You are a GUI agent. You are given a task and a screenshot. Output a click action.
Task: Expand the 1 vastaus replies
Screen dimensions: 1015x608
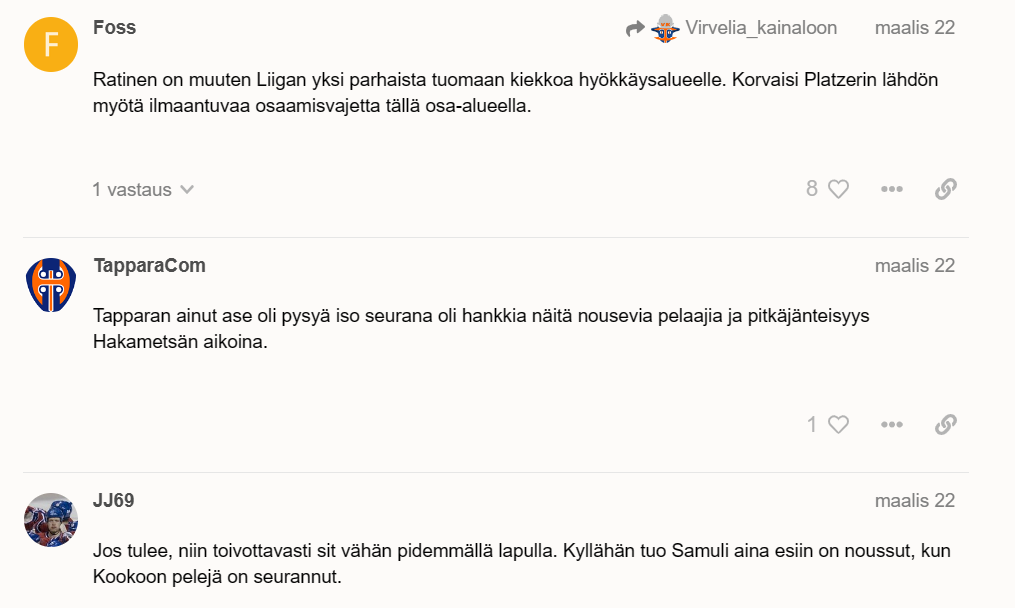coord(143,190)
